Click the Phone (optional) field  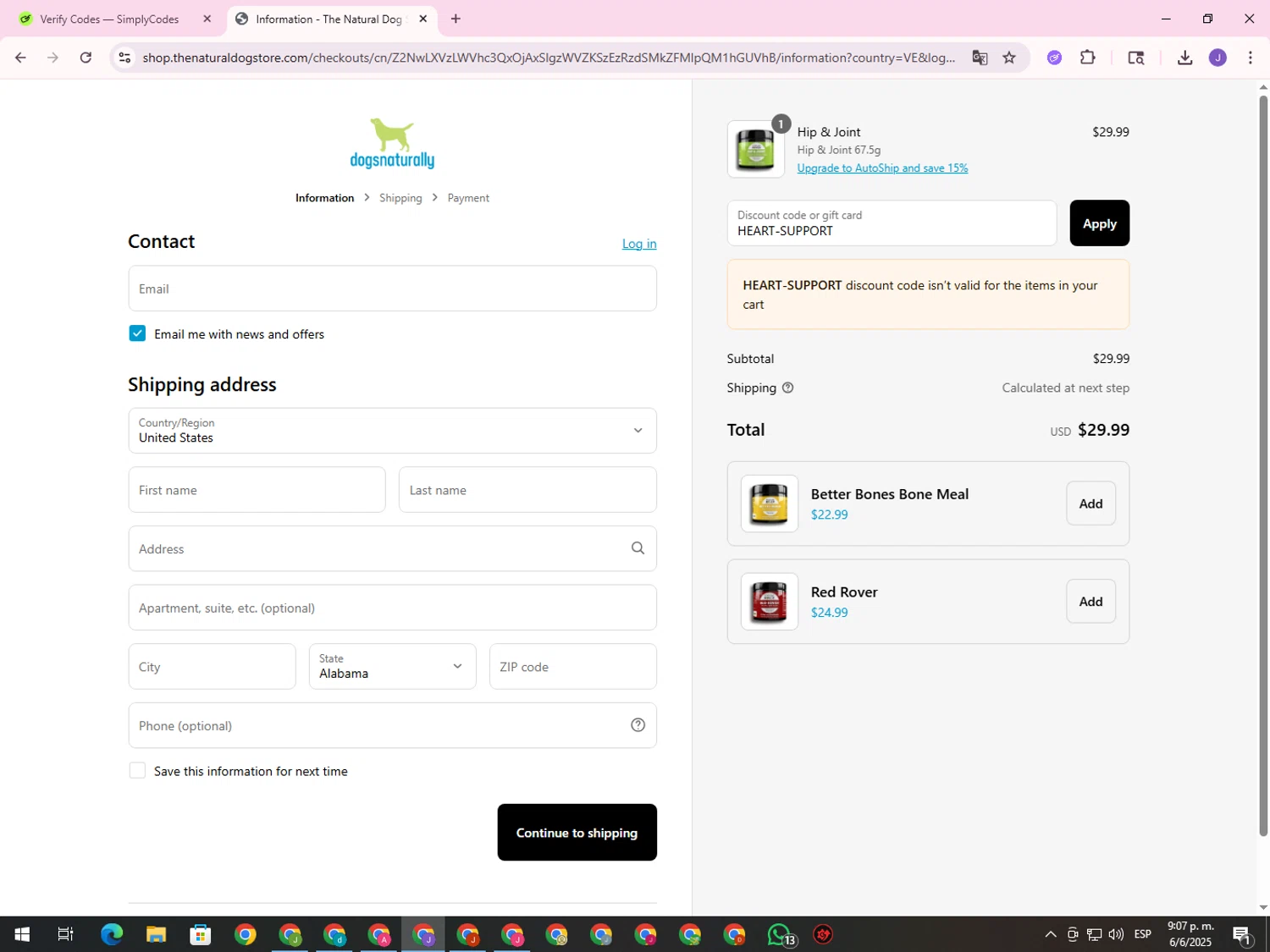point(392,725)
